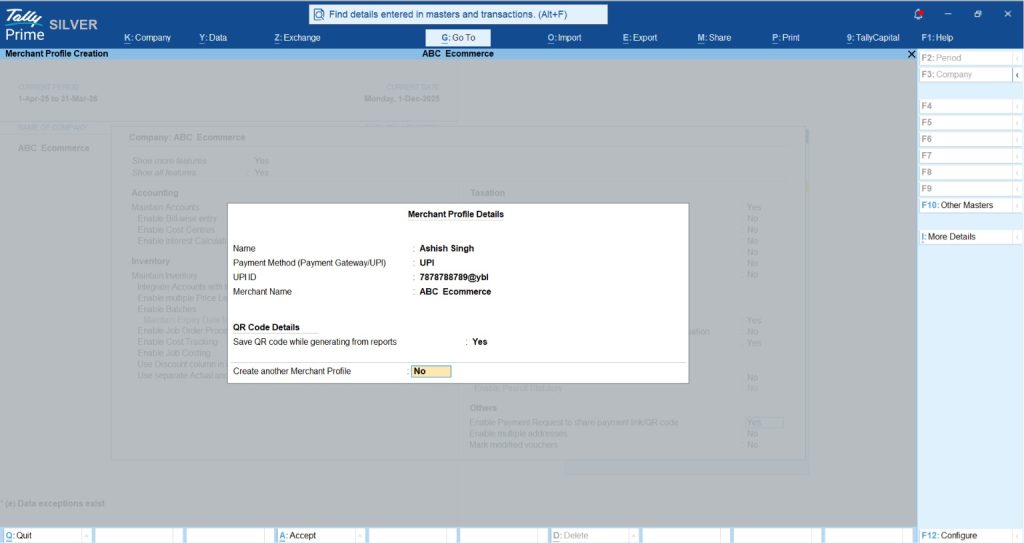Click the Name value Ashish Singh
Screen dimensions: 1024x543
(447, 248)
